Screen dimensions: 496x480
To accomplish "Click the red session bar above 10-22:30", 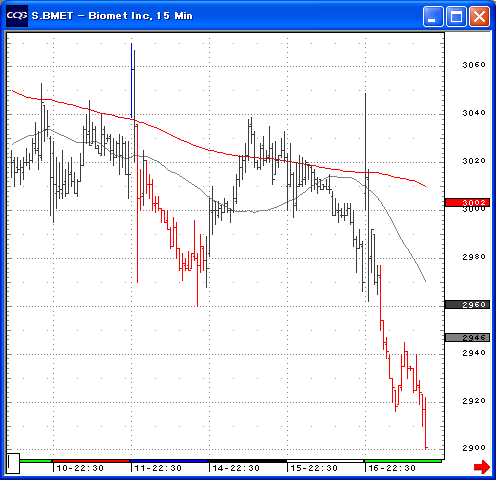I will click(x=91, y=461).
